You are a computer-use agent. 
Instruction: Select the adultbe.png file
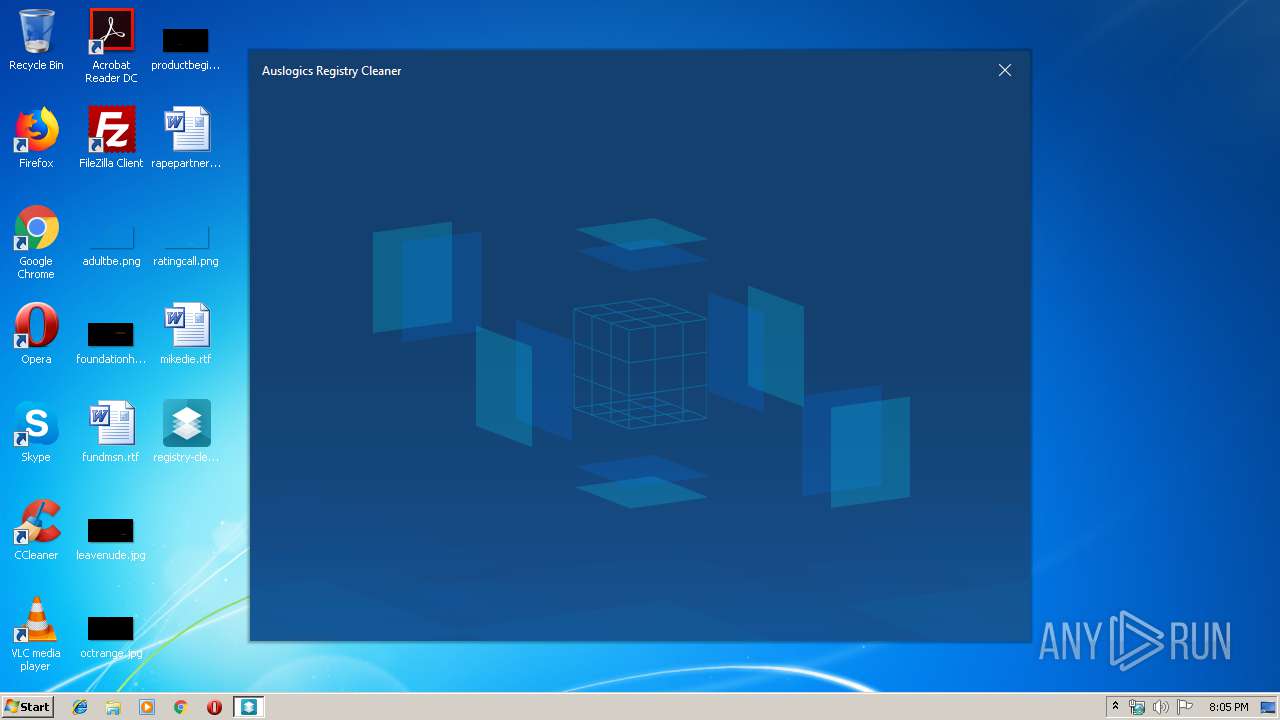(x=111, y=248)
